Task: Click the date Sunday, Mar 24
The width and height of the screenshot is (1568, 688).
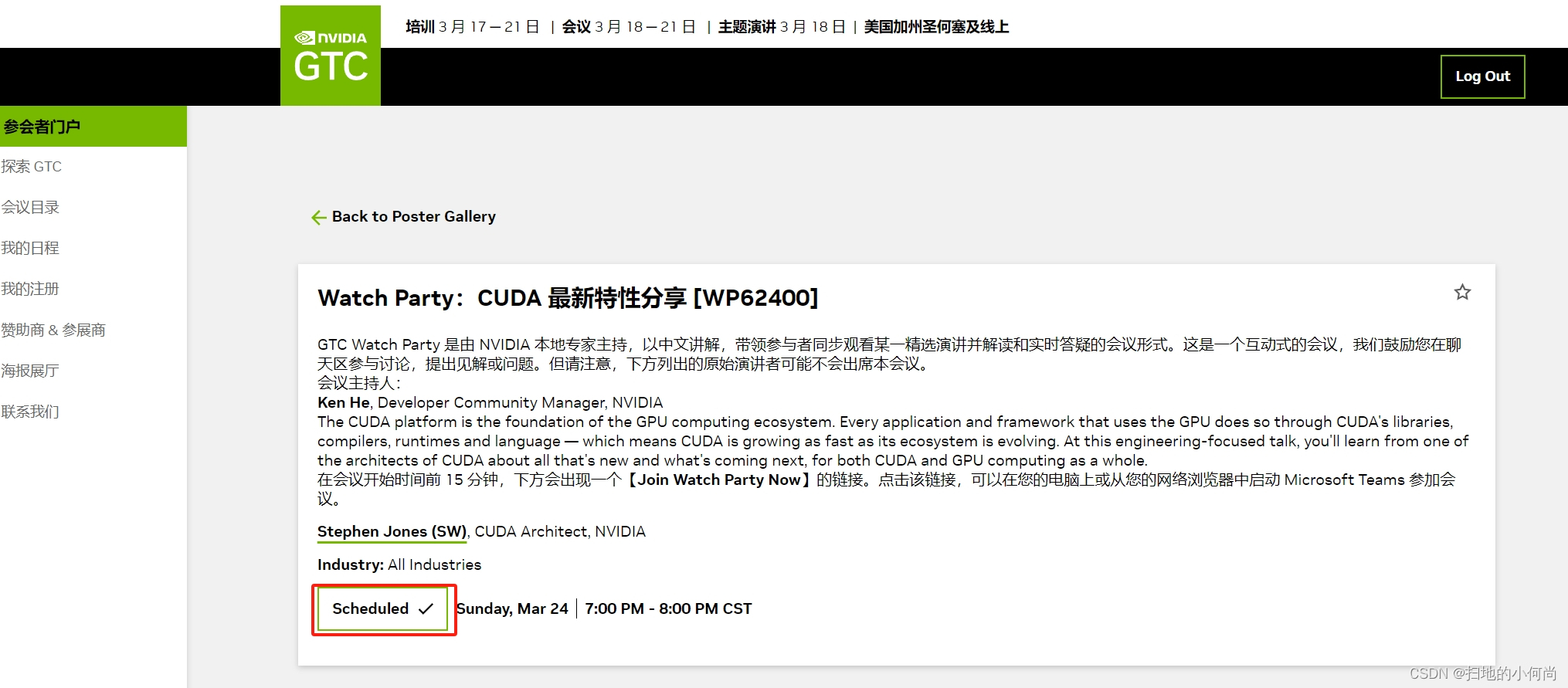Action: point(512,608)
